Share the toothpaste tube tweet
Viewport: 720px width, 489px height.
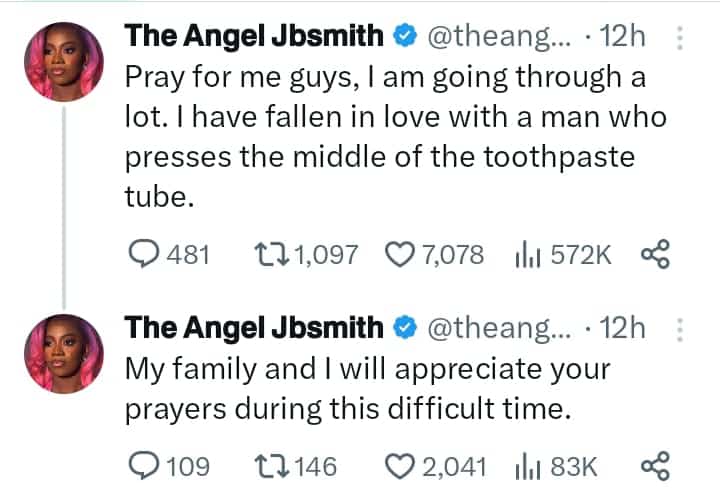pyautogui.click(x=654, y=256)
